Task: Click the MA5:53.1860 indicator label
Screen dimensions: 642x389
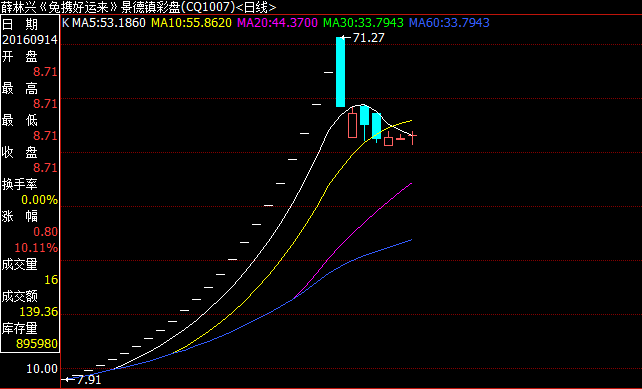Action: click(x=109, y=23)
